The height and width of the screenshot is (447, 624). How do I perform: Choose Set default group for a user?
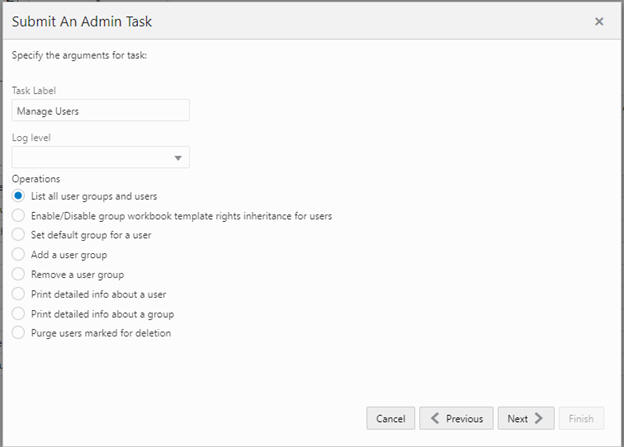[18, 235]
